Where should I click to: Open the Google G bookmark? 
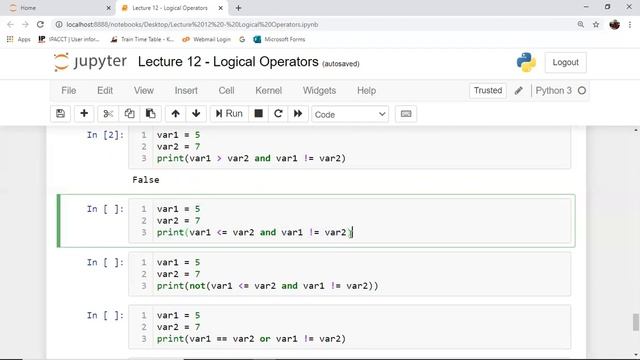tap(242, 40)
